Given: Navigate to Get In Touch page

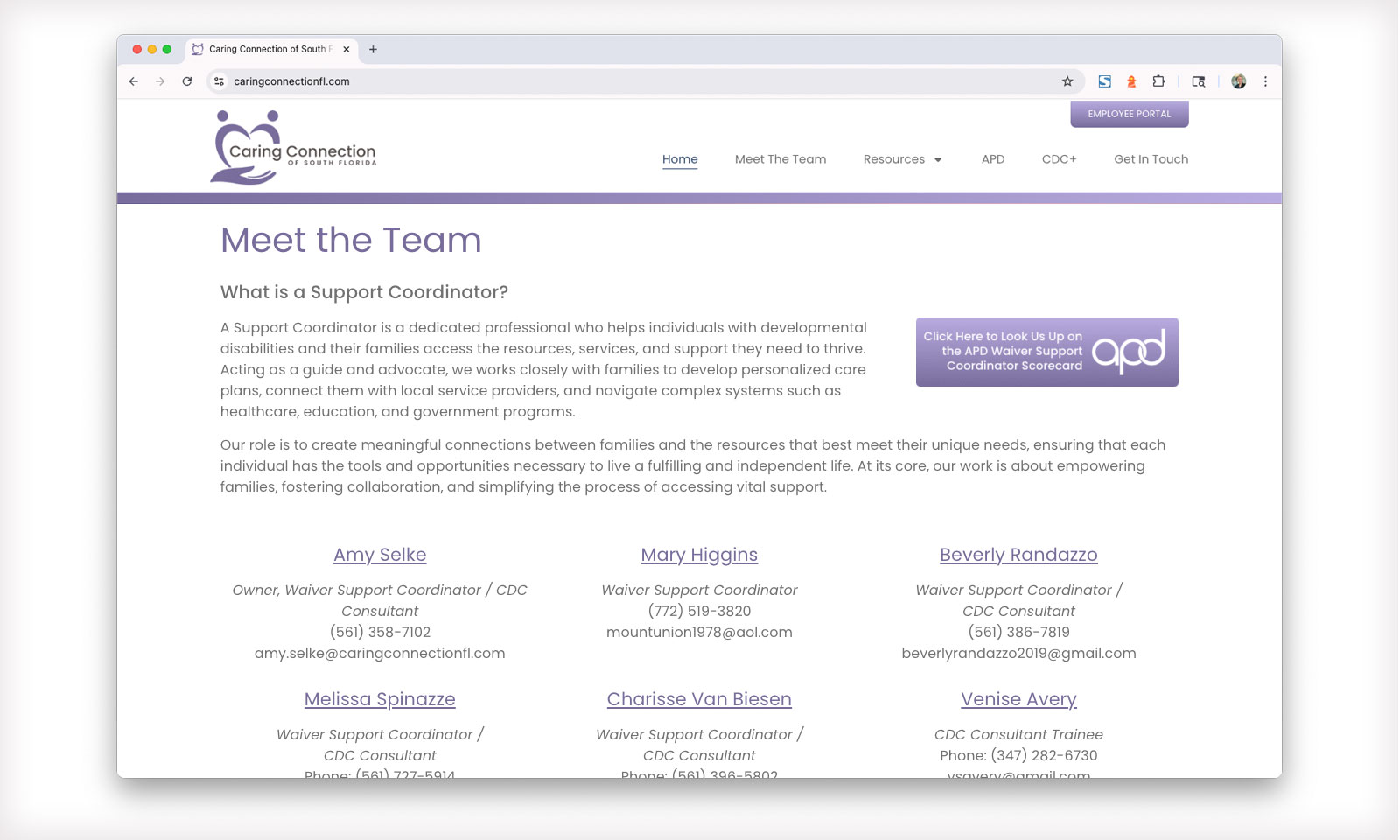Looking at the screenshot, I should tap(1151, 159).
